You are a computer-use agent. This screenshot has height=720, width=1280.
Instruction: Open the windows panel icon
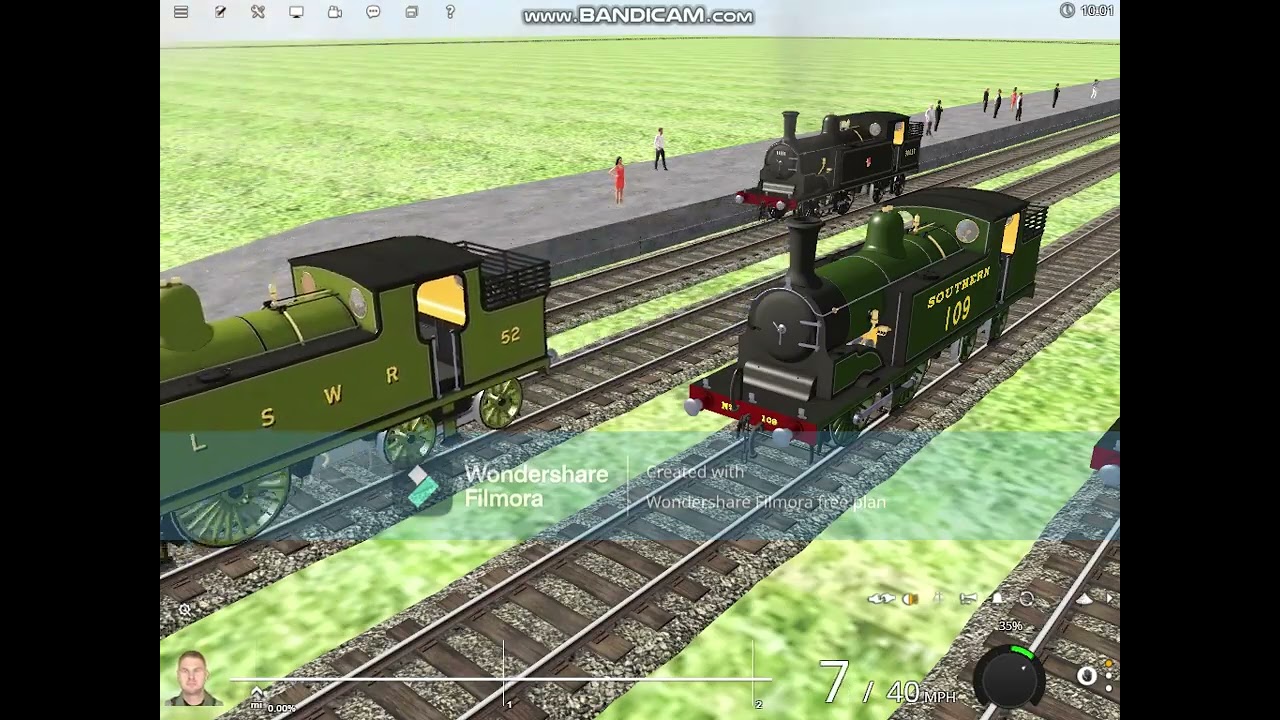tap(411, 12)
